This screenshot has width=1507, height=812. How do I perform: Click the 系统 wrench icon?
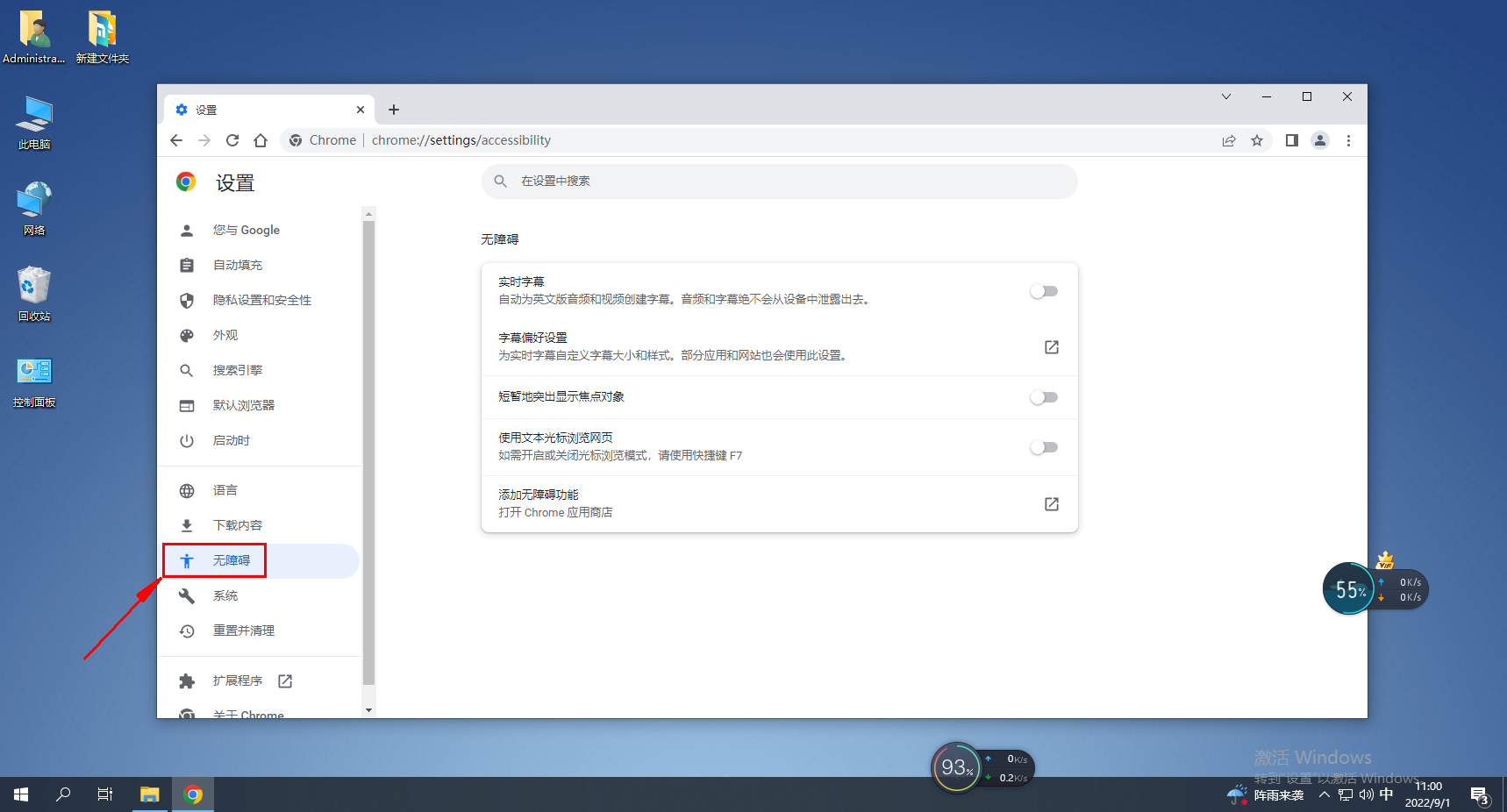pos(187,595)
